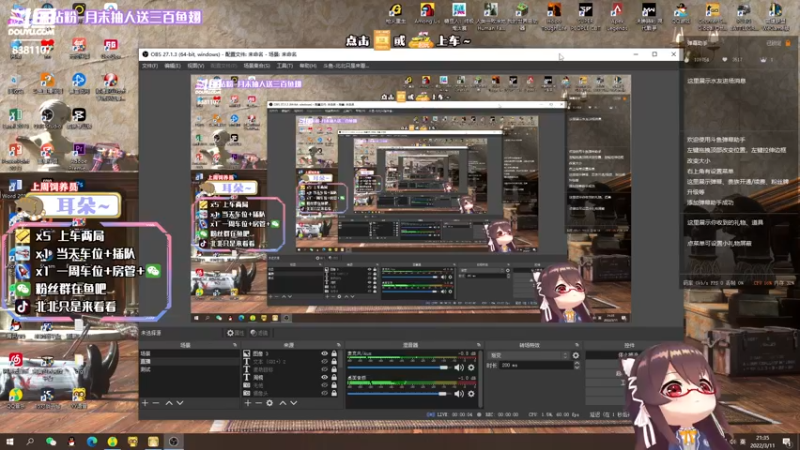Image resolution: width=800 pixels, height=450 pixels.
Task: Adjust the 麦克风/Aux volume slider
Action: click(x=398, y=367)
